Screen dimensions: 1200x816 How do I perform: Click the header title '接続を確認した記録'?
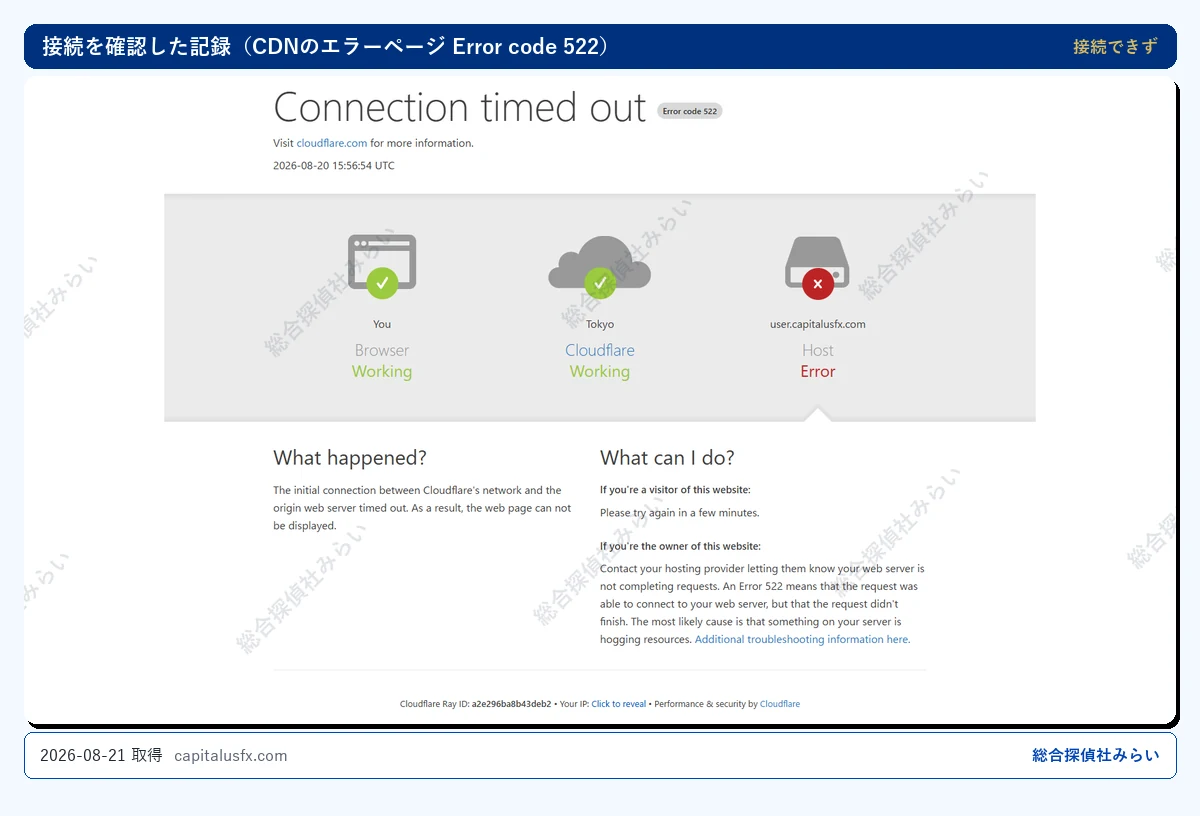[137, 47]
